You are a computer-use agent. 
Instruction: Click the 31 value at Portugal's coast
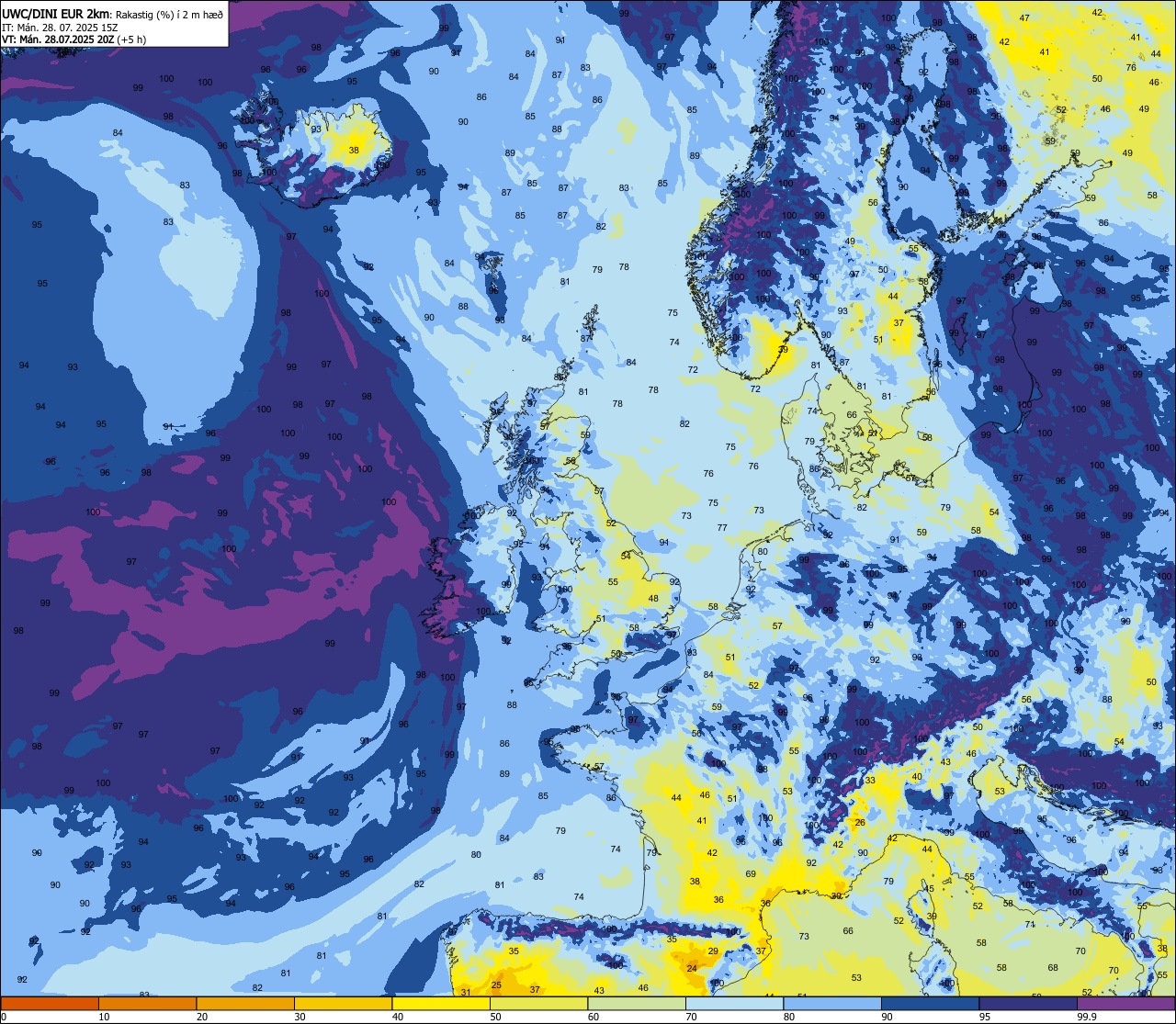click(x=466, y=993)
